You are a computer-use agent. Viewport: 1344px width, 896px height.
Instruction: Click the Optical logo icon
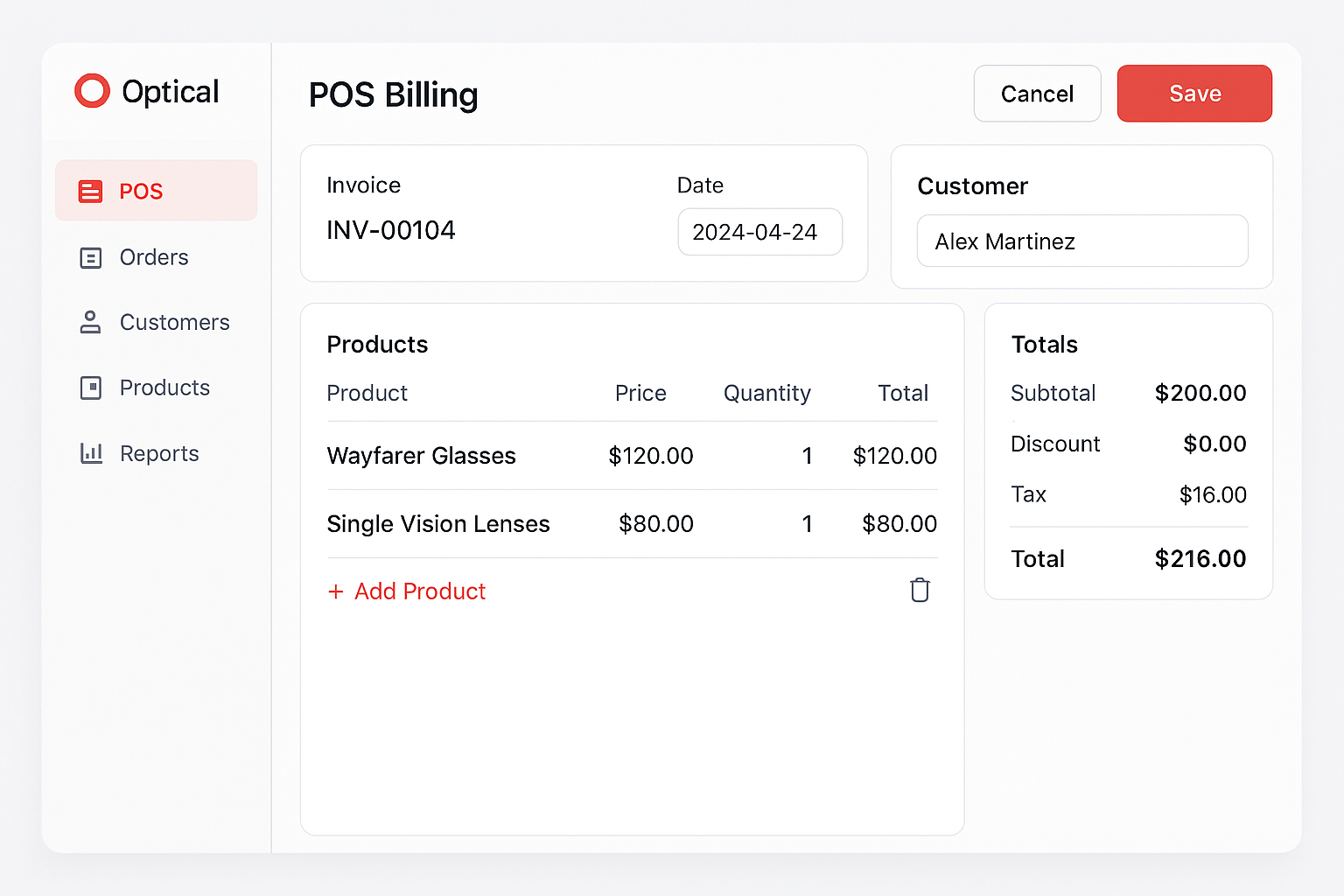click(x=92, y=90)
